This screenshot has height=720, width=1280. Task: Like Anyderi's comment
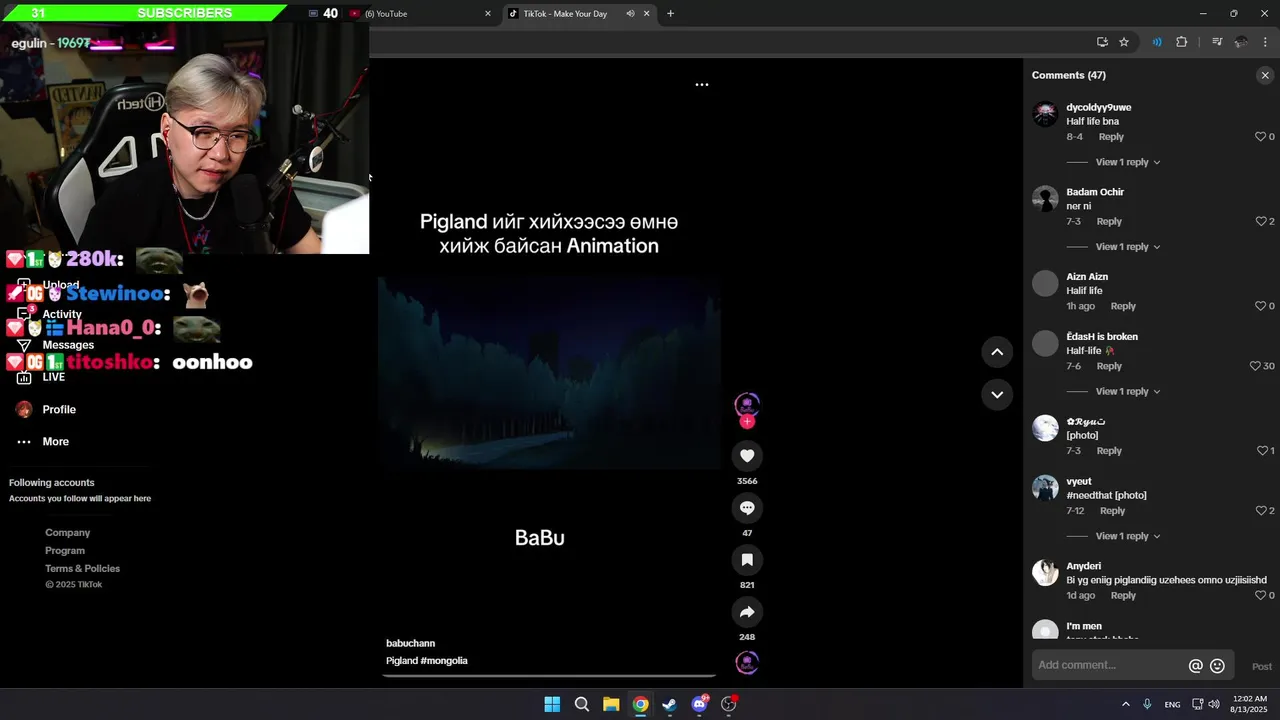click(1260, 595)
